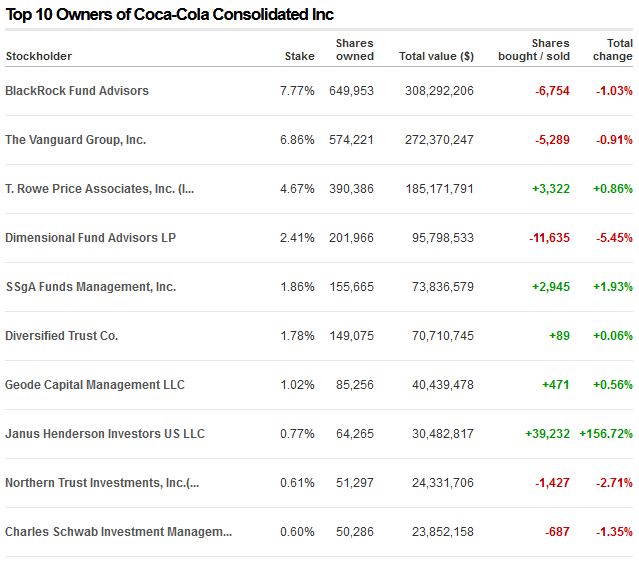Screen dimensions: 639x561
Task: Select T. Rowe Price Associates stockholder
Action: 99,189
